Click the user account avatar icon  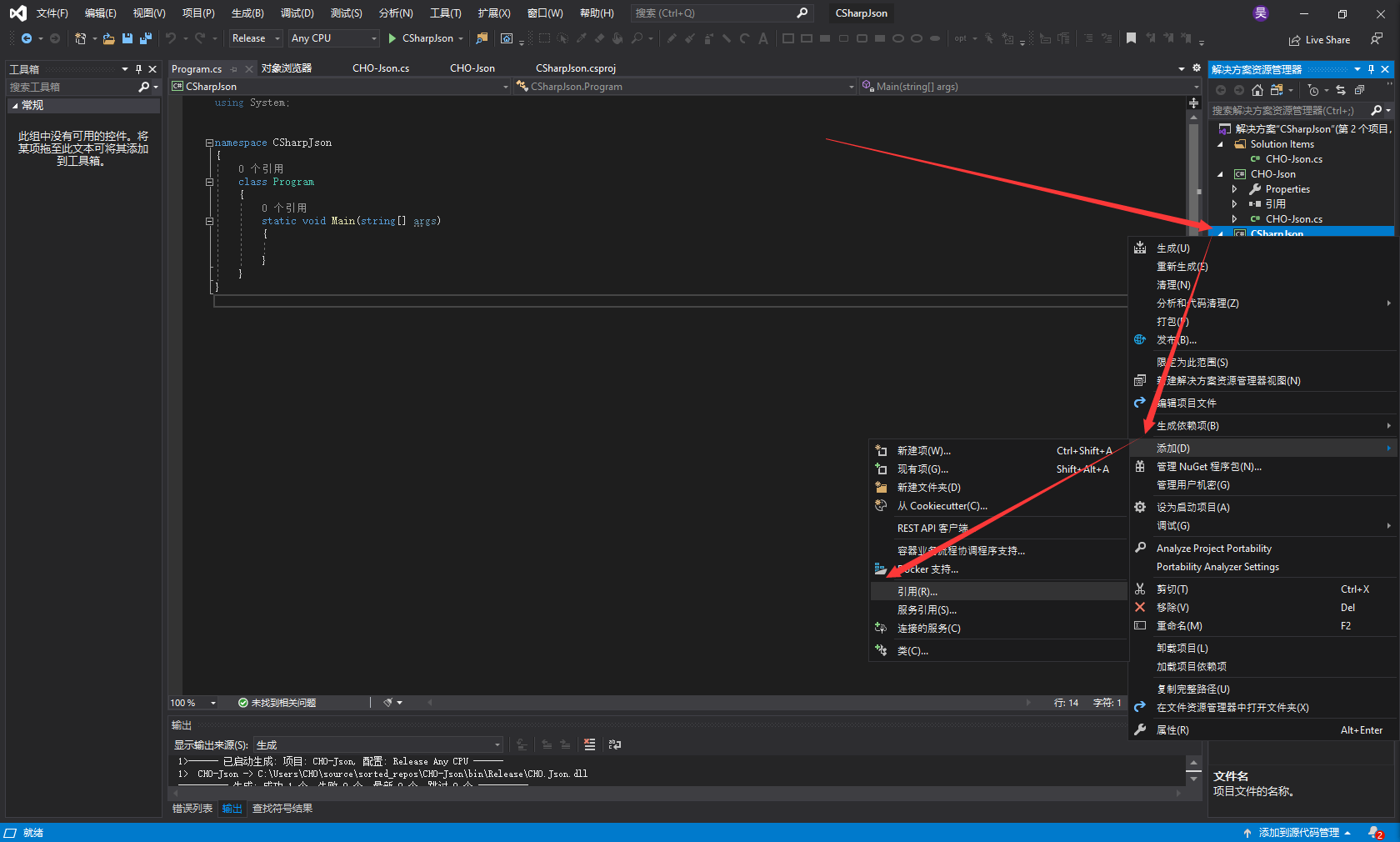click(x=1261, y=13)
